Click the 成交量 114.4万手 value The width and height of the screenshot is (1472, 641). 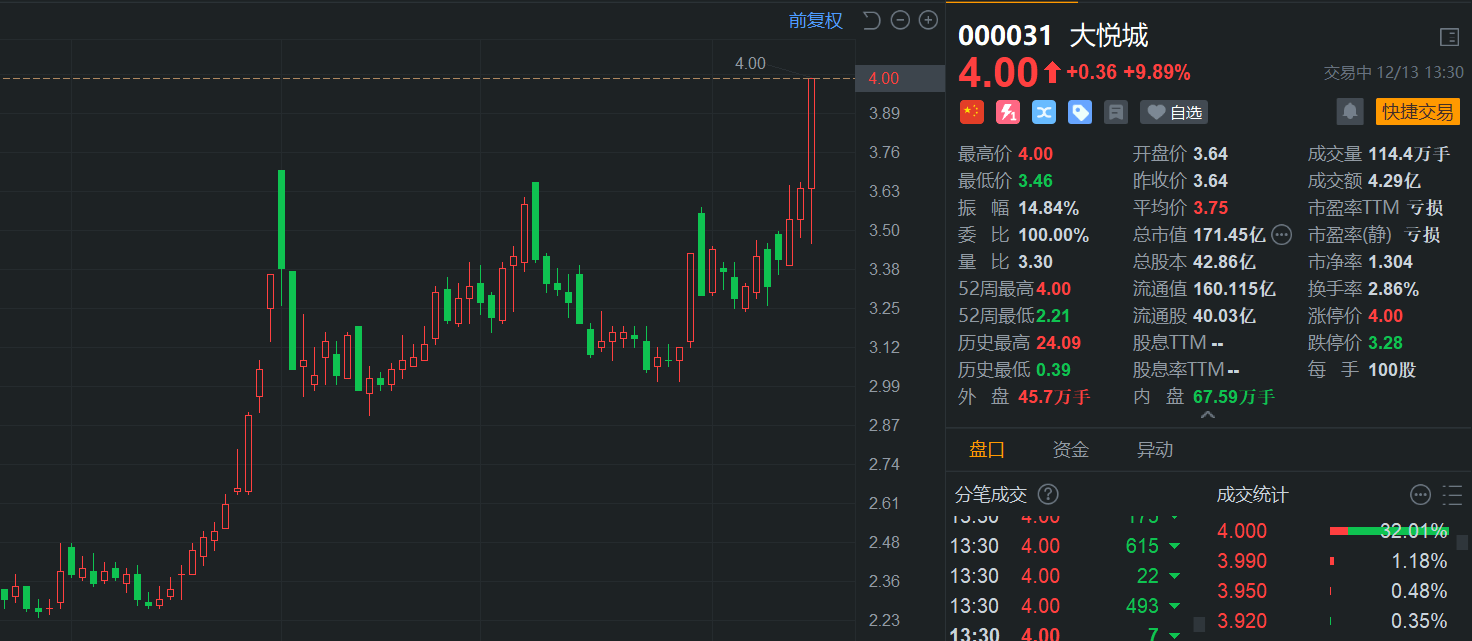pyautogui.click(x=1409, y=154)
